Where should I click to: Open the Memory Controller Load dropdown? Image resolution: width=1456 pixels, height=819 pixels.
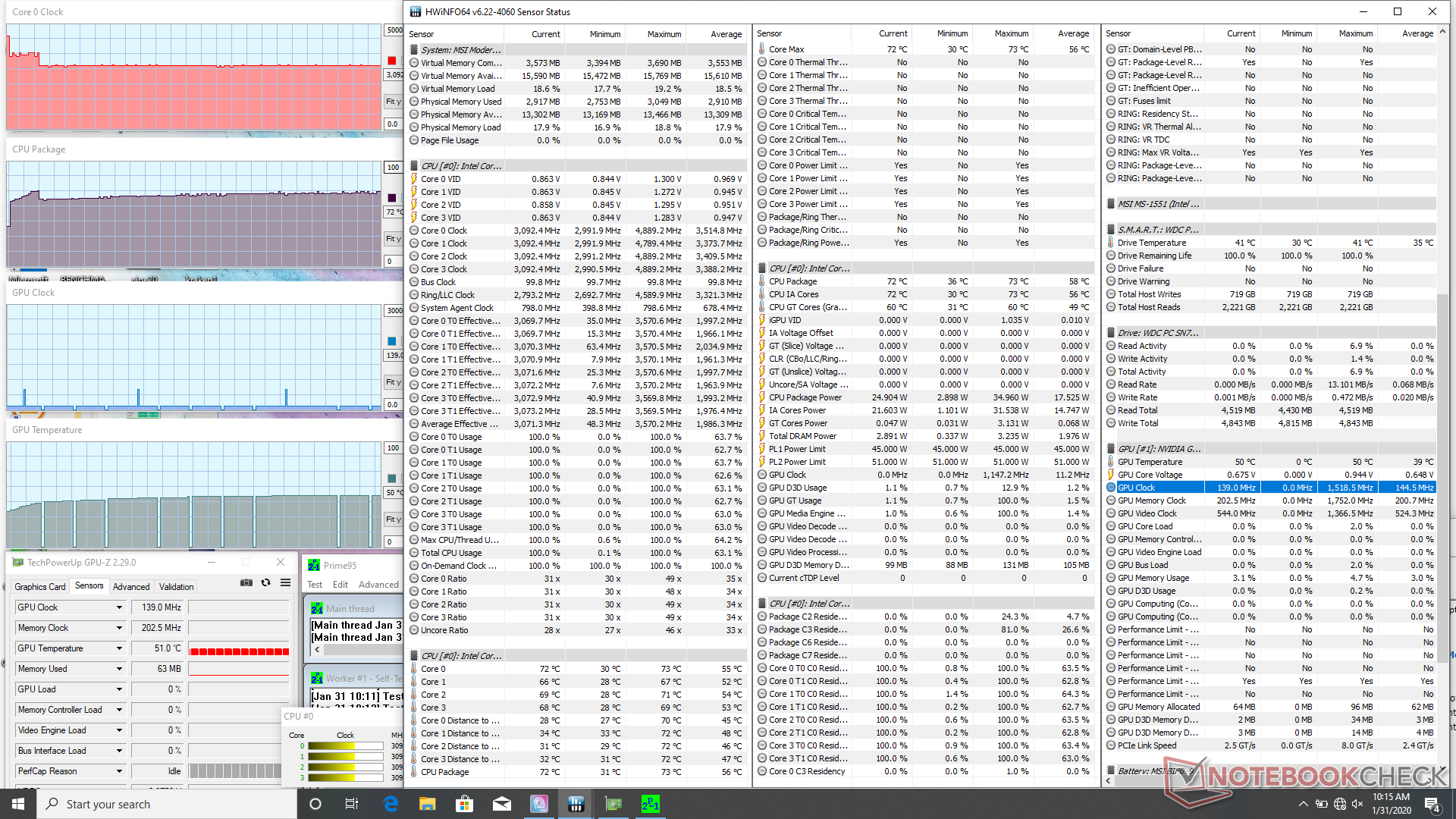[119, 710]
